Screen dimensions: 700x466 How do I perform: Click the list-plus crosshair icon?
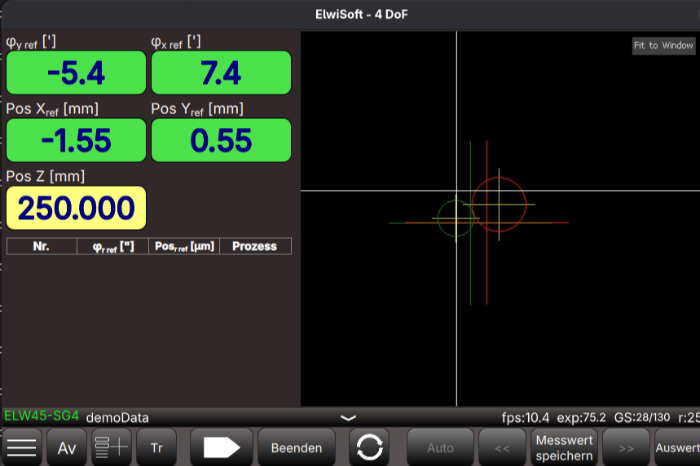pyautogui.click(x=111, y=448)
